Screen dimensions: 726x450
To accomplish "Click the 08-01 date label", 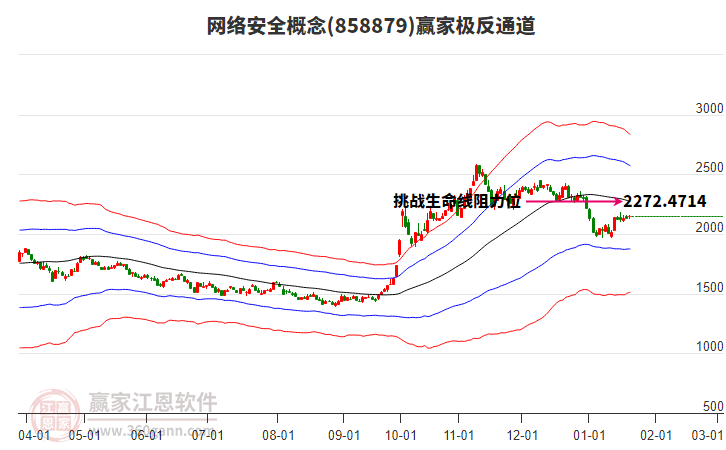I will pos(278,436).
